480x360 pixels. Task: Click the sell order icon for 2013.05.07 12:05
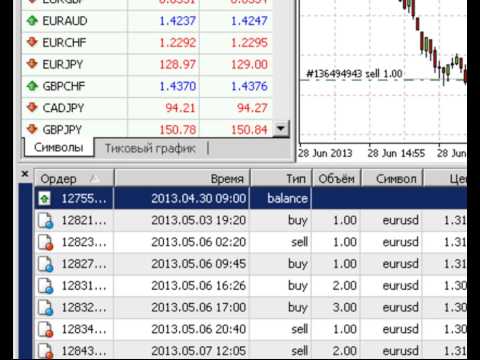(45, 351)
